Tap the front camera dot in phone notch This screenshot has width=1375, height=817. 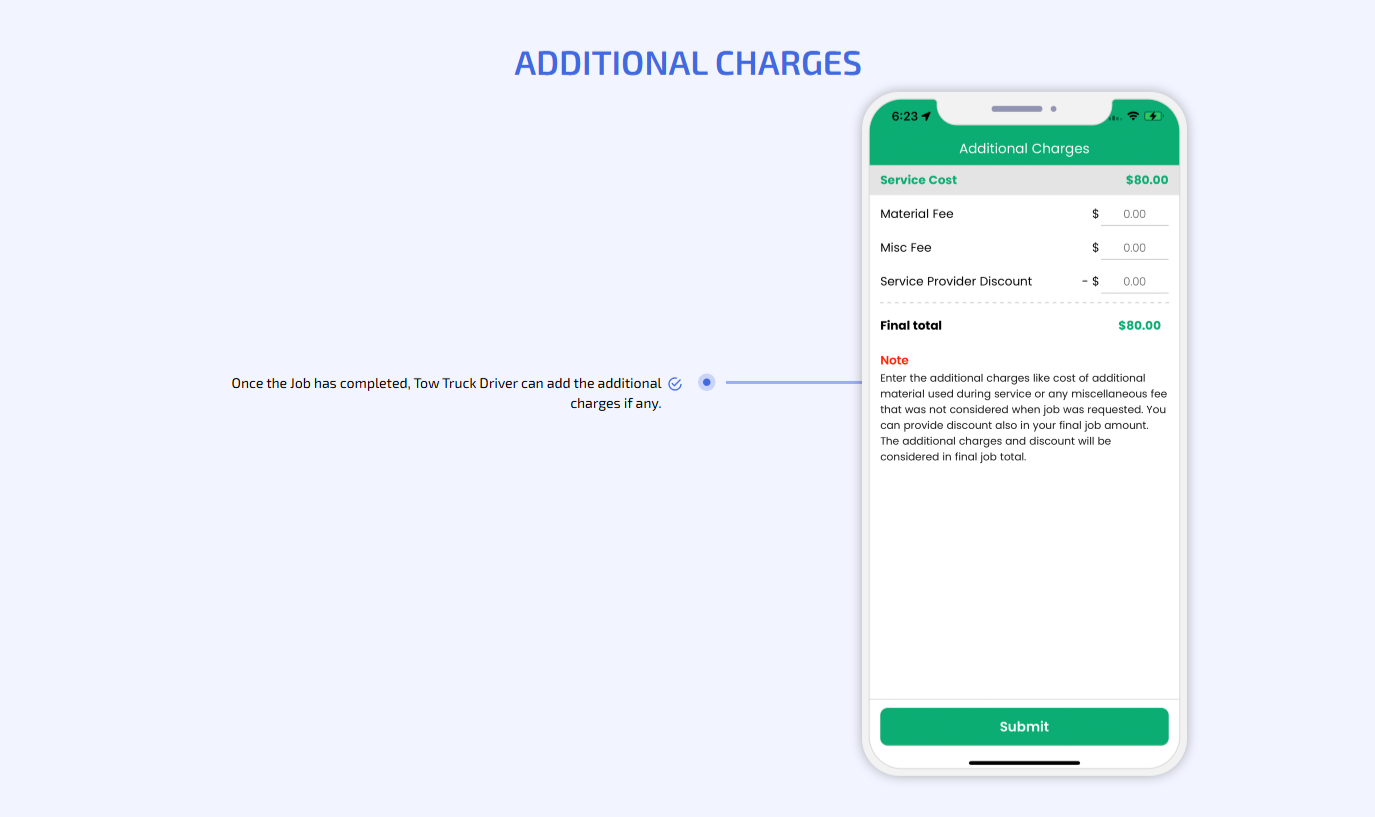click(1053, 109)
